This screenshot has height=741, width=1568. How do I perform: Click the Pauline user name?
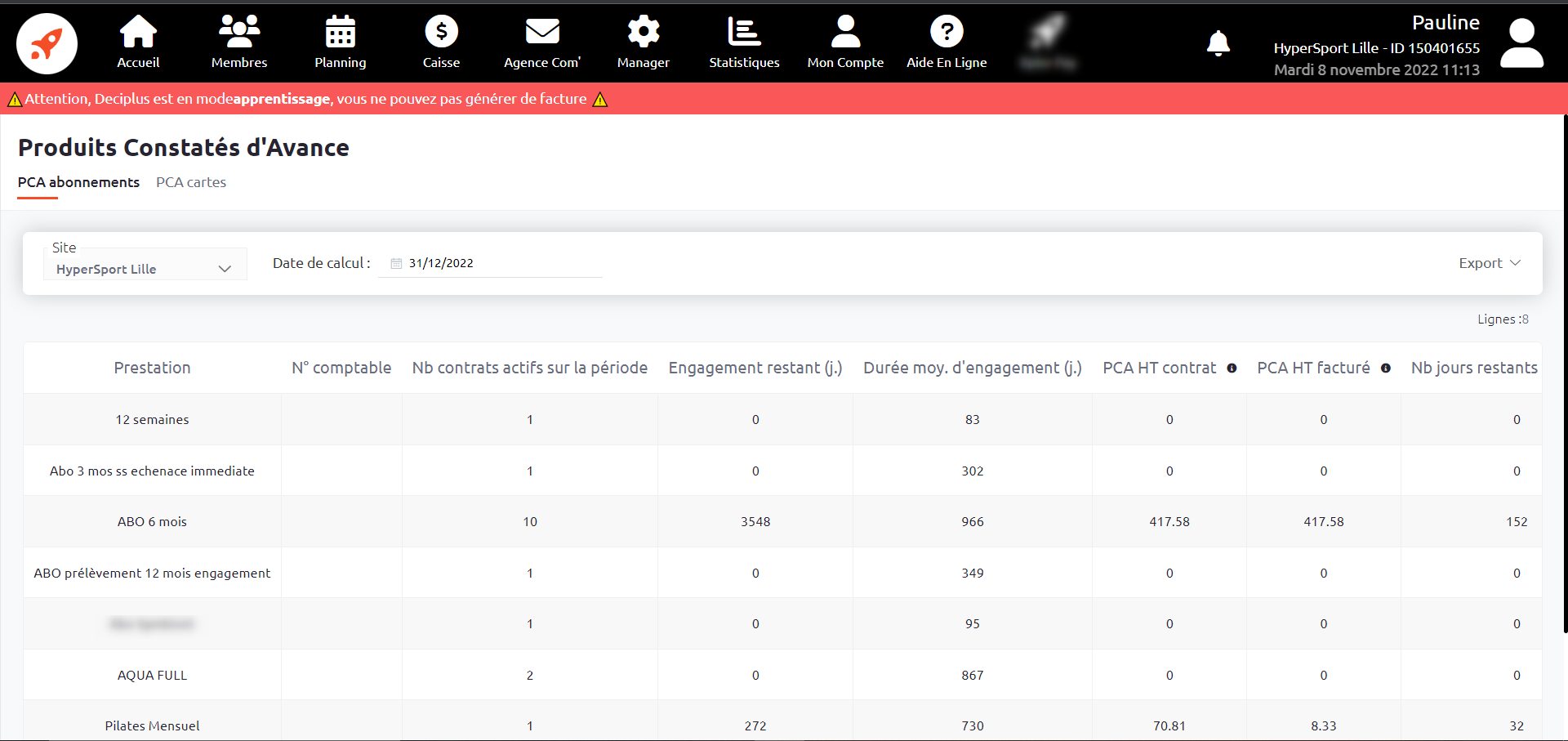(x=1445, y=23)
